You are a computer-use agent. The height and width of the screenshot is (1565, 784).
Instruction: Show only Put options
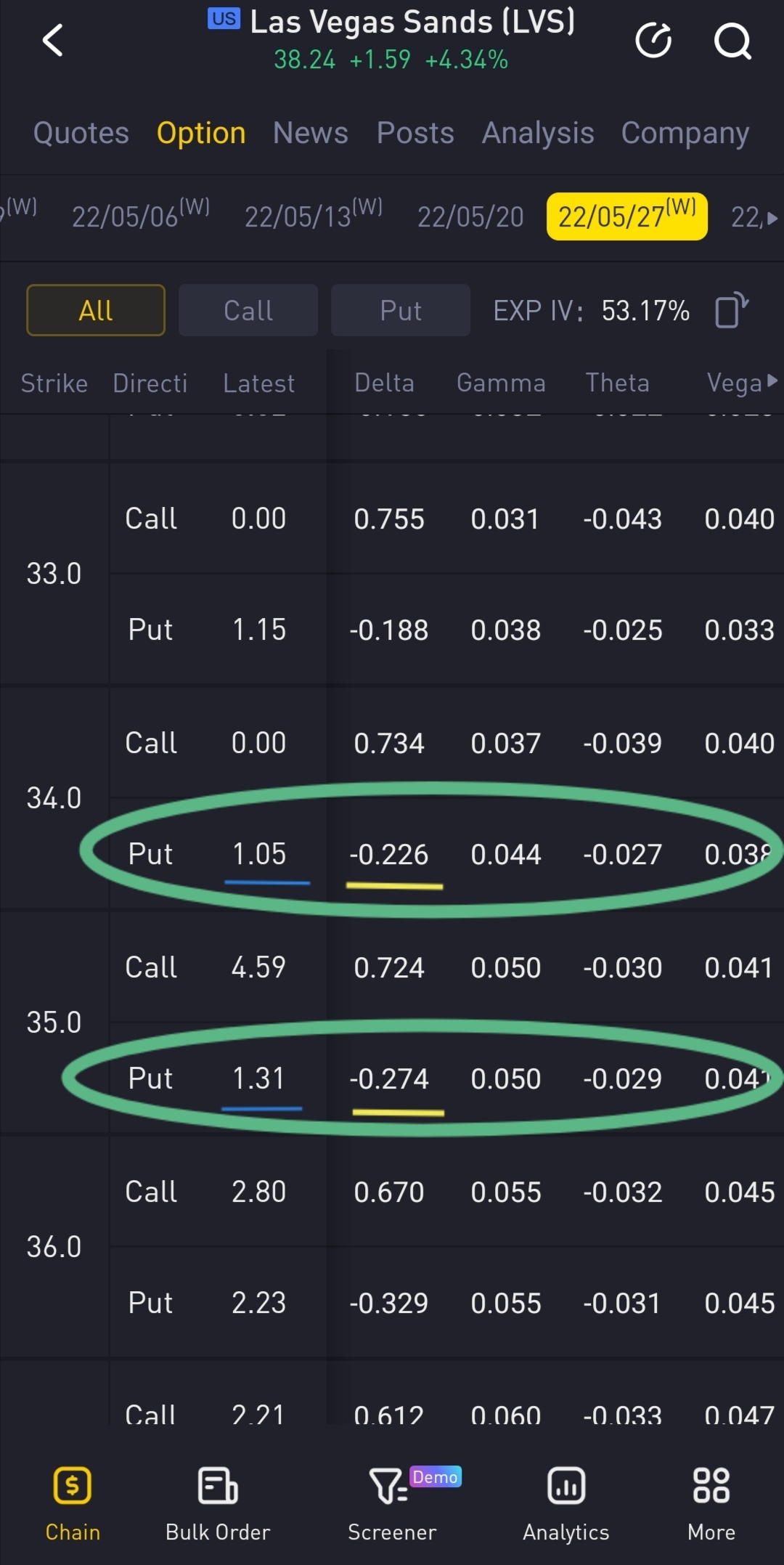point(401,311)
